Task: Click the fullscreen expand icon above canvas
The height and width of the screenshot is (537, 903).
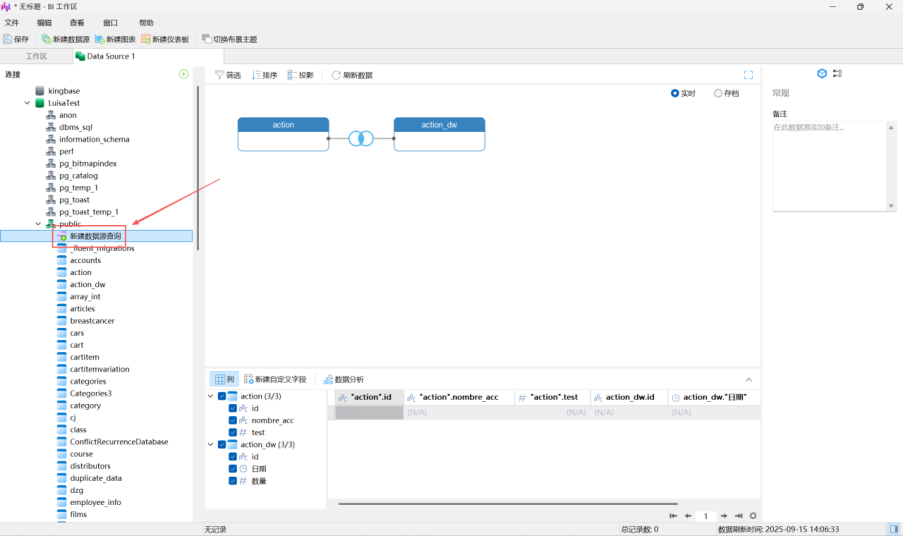Action: (748, 75)
